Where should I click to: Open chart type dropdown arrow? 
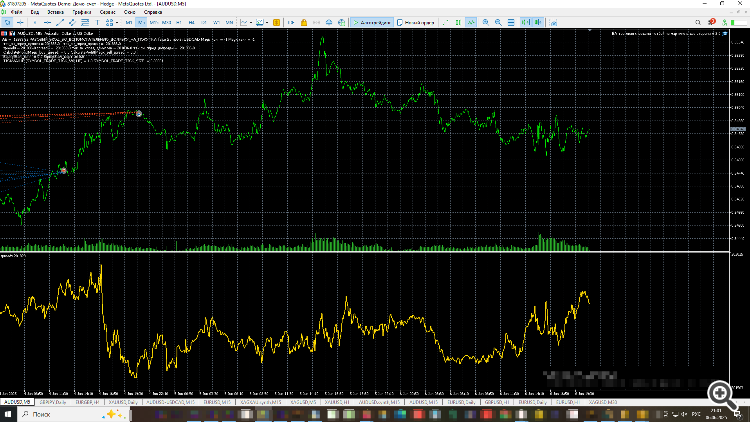(x=251, y=22)
